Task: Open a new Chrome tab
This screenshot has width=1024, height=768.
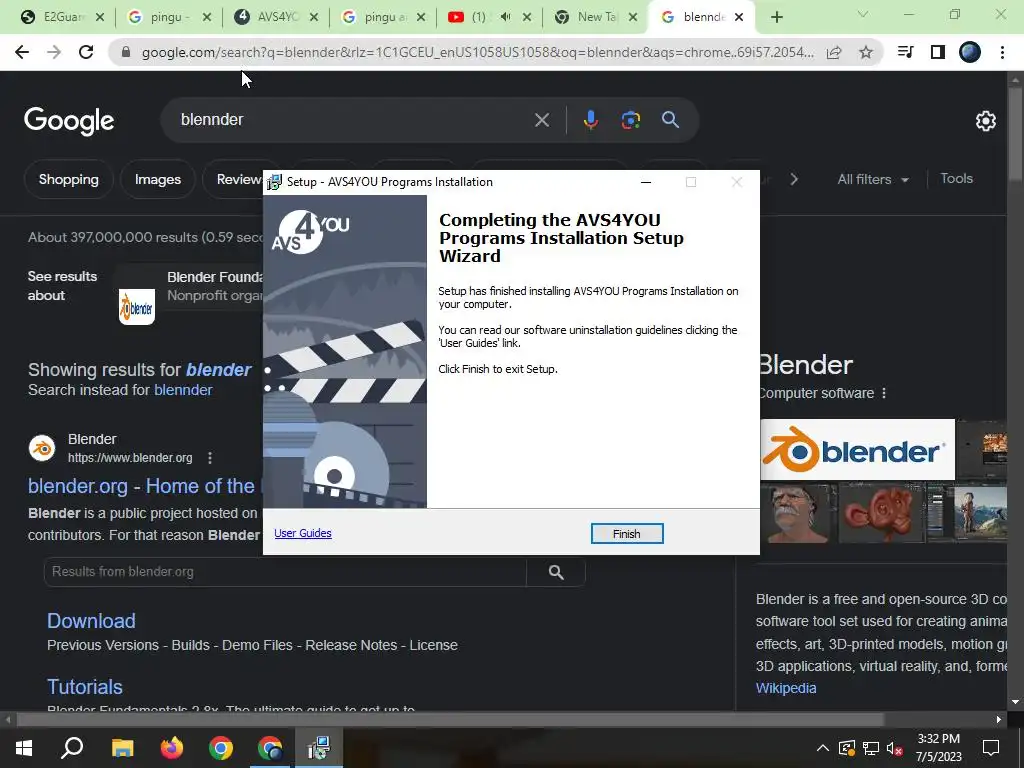Action: coord(776,18)
